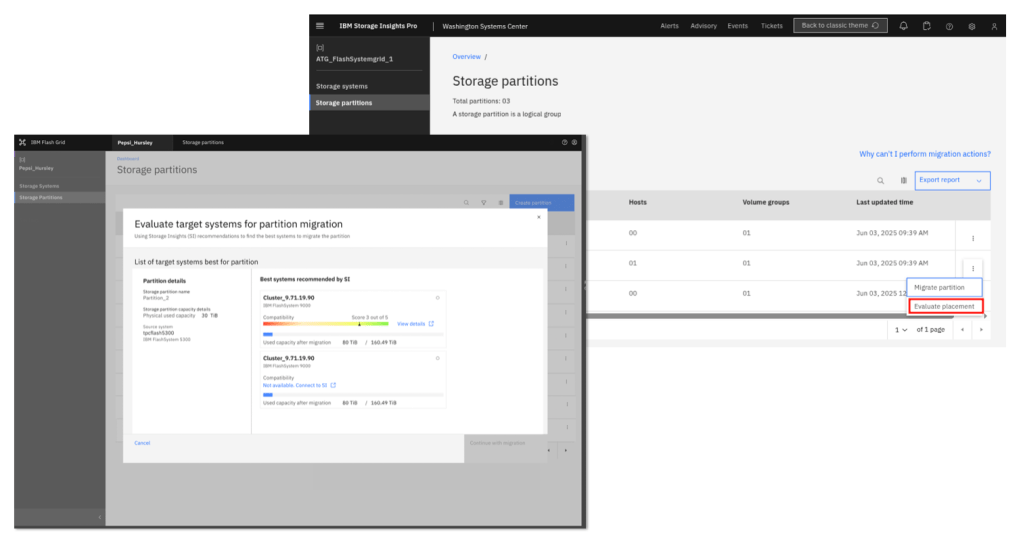This screenshot has width=1023, height=540.
Task: Open the page number dropdown
Action: click(x=902, y=329)
